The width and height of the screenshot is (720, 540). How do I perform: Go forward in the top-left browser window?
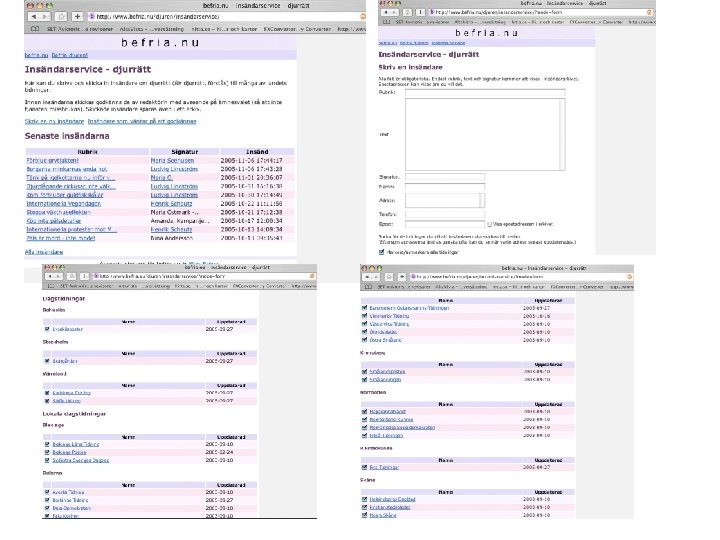click(x=45, y=17)
